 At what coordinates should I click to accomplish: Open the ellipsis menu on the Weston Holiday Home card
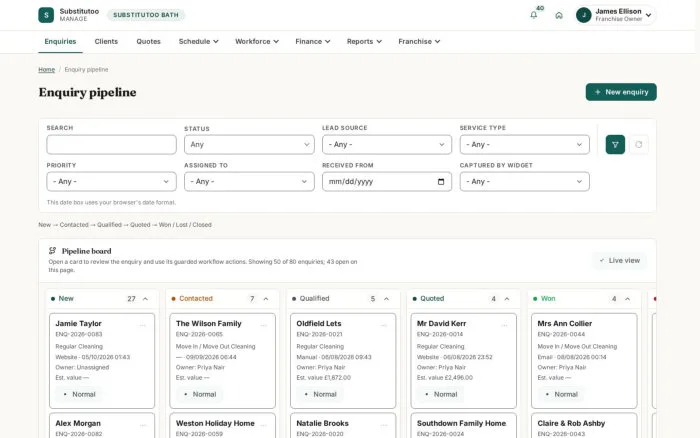[x=263, y=425]
